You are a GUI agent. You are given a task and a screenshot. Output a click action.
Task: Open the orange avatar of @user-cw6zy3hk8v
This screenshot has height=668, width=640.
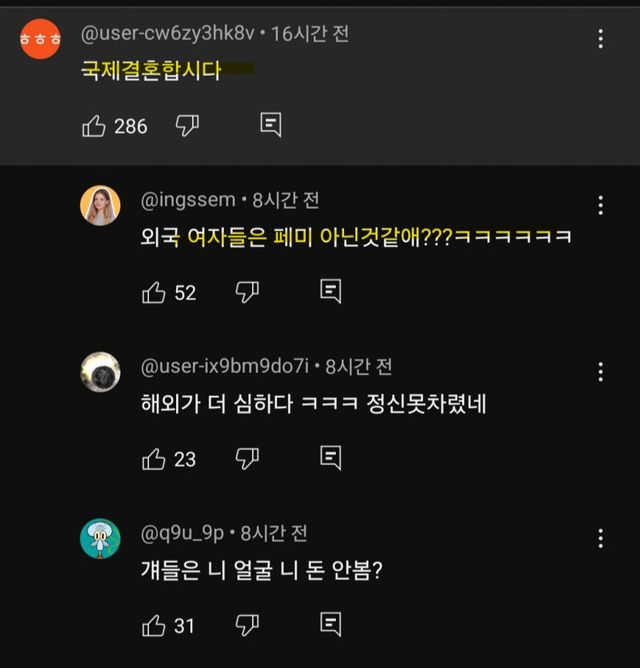click(41, 39)
